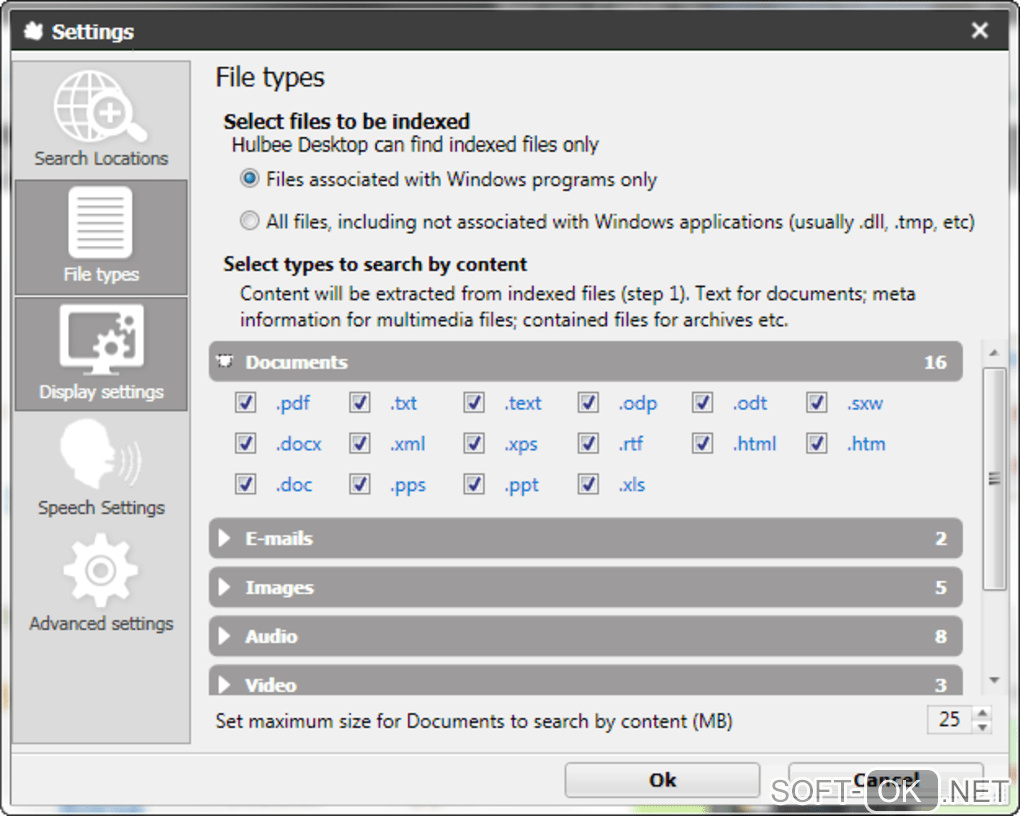Screen dimensions: 1020x816
Task: Click the Documents count 16
Action: point(935,362)
